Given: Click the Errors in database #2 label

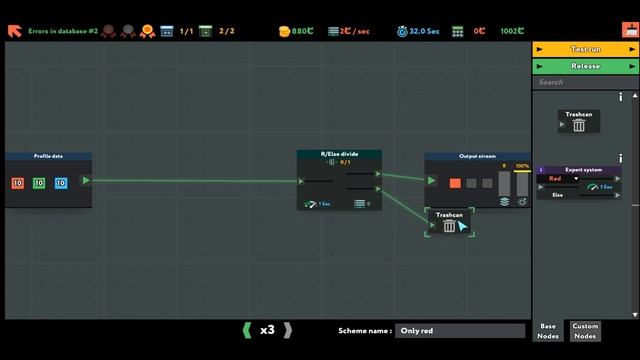Looking at the screenshot, I should tap(63, 31).
